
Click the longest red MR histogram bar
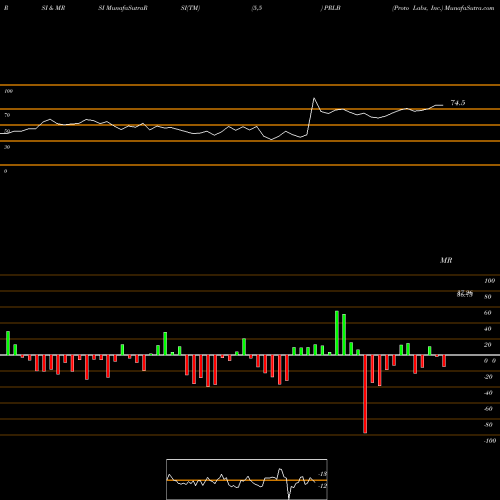tap(365, 394)
